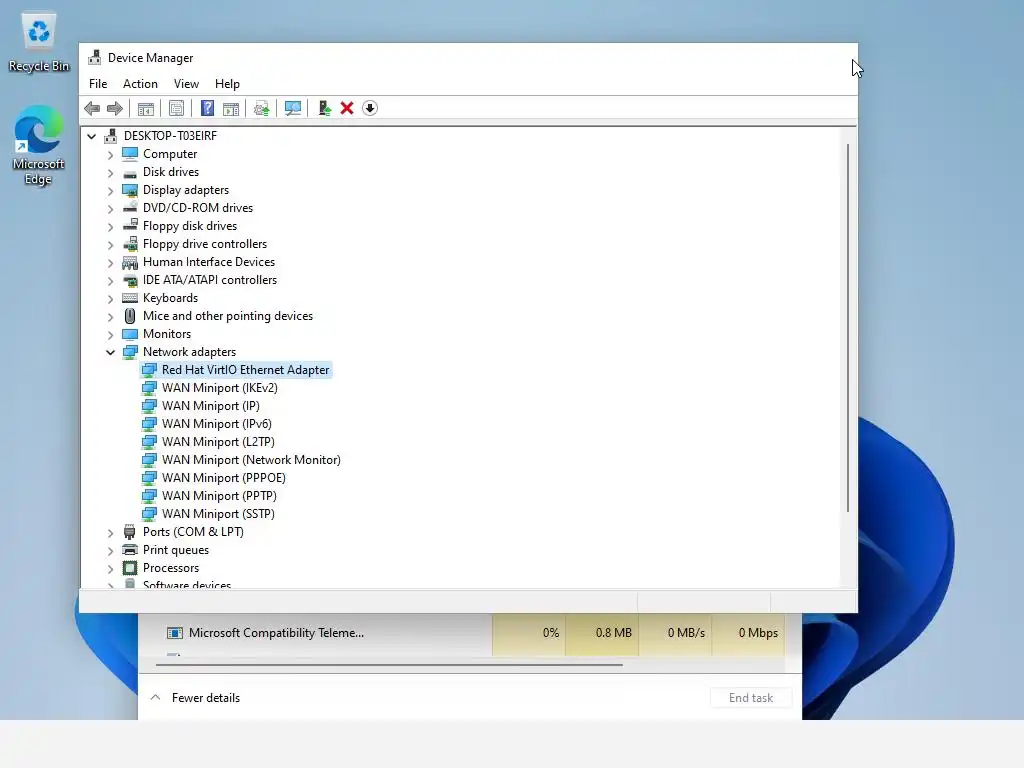Expand the Processors category
The height and width of the screenshot is (768, 1024).
[x=110, y=568]
